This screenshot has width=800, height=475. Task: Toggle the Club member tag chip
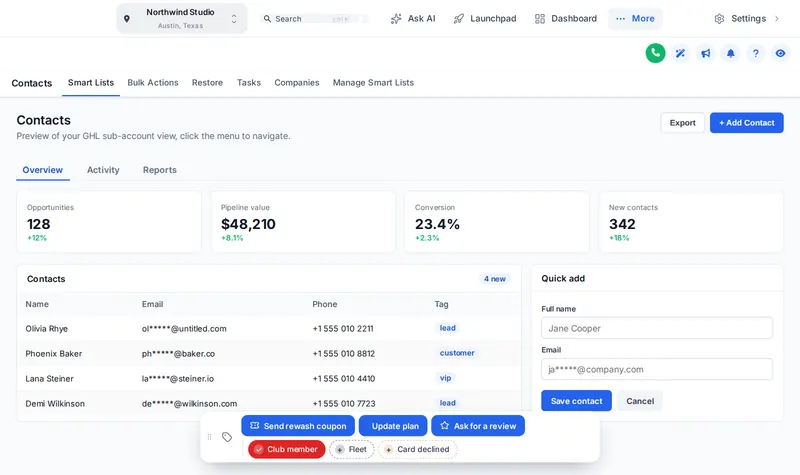pos(287,449)
